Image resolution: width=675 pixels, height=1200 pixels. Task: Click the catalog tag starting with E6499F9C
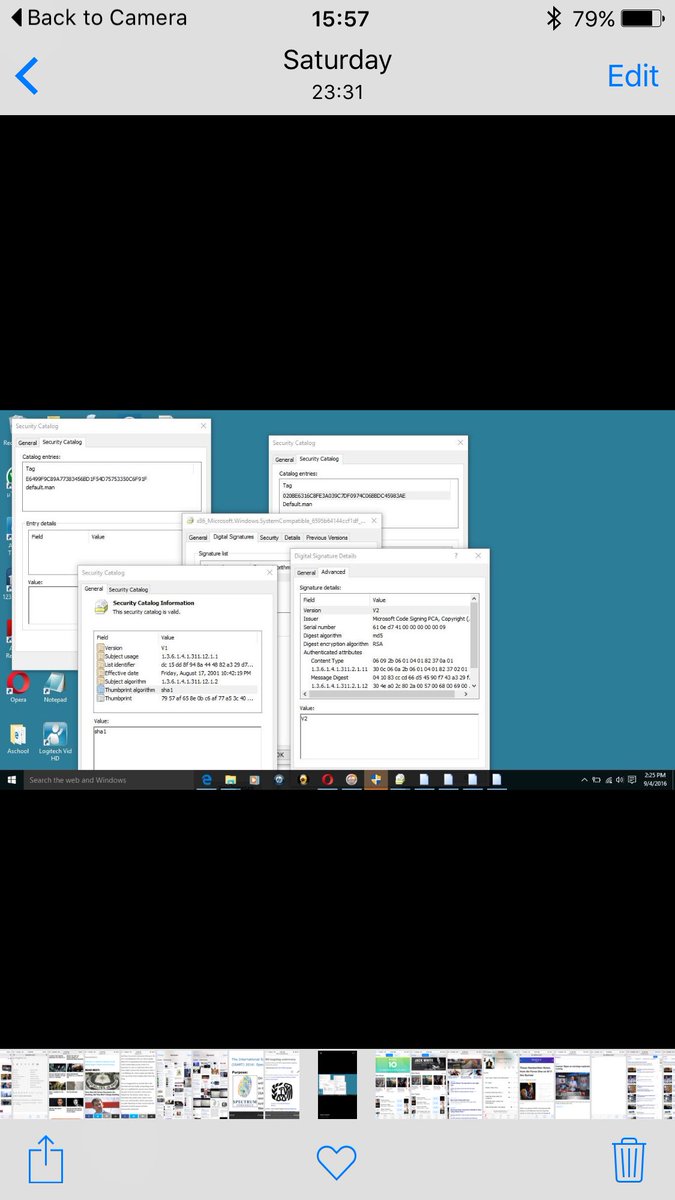[x=86, y=479]
